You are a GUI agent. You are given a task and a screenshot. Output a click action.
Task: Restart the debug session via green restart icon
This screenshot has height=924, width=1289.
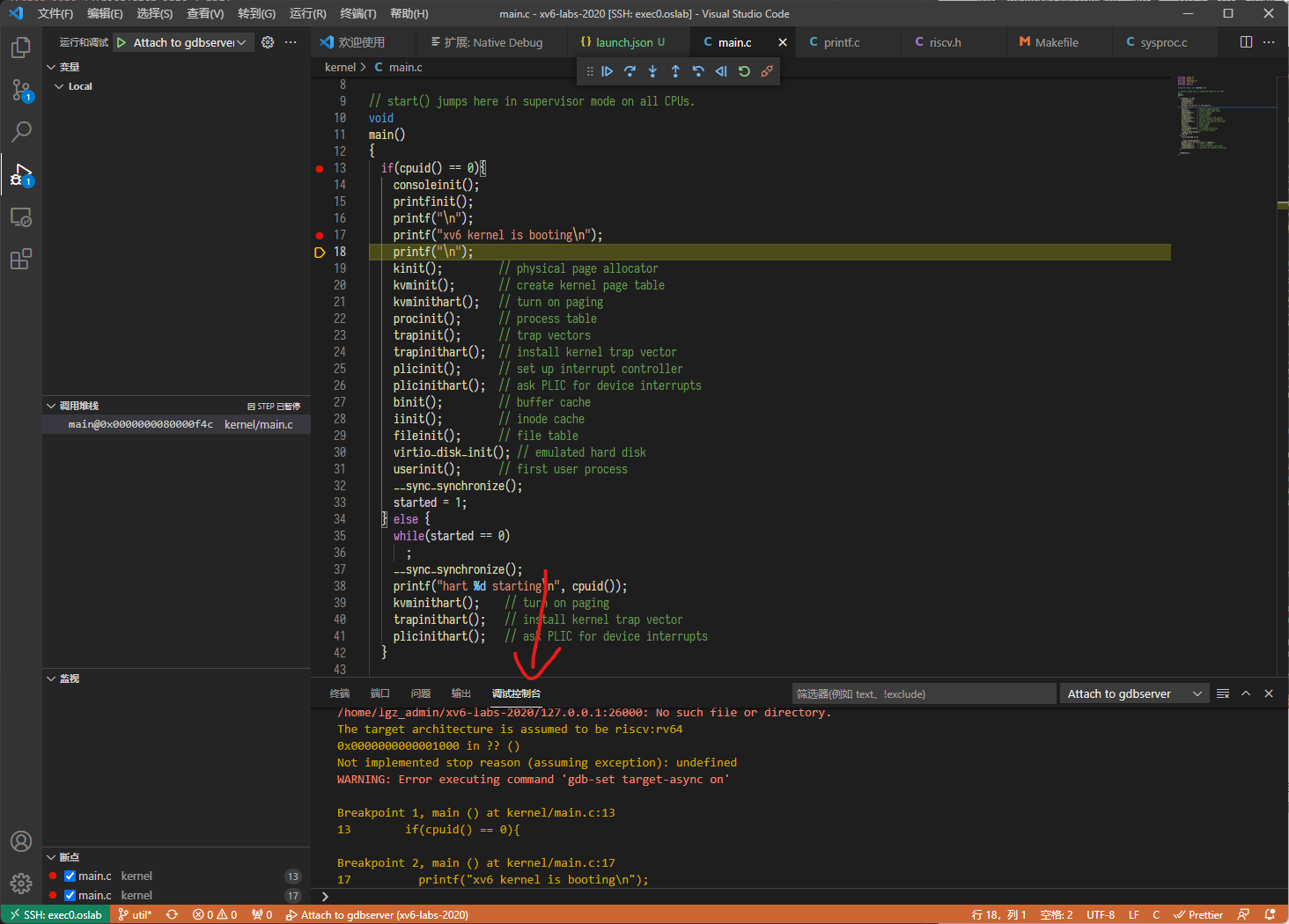(x=744, y=71)
